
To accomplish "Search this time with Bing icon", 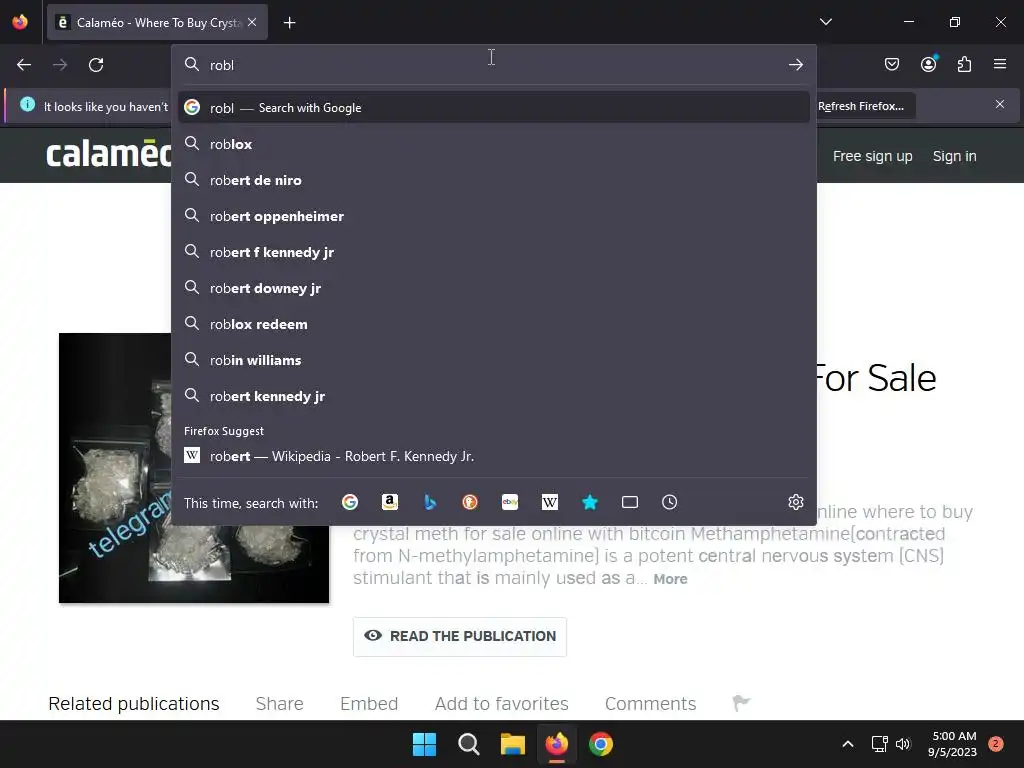I will point(430,502).
